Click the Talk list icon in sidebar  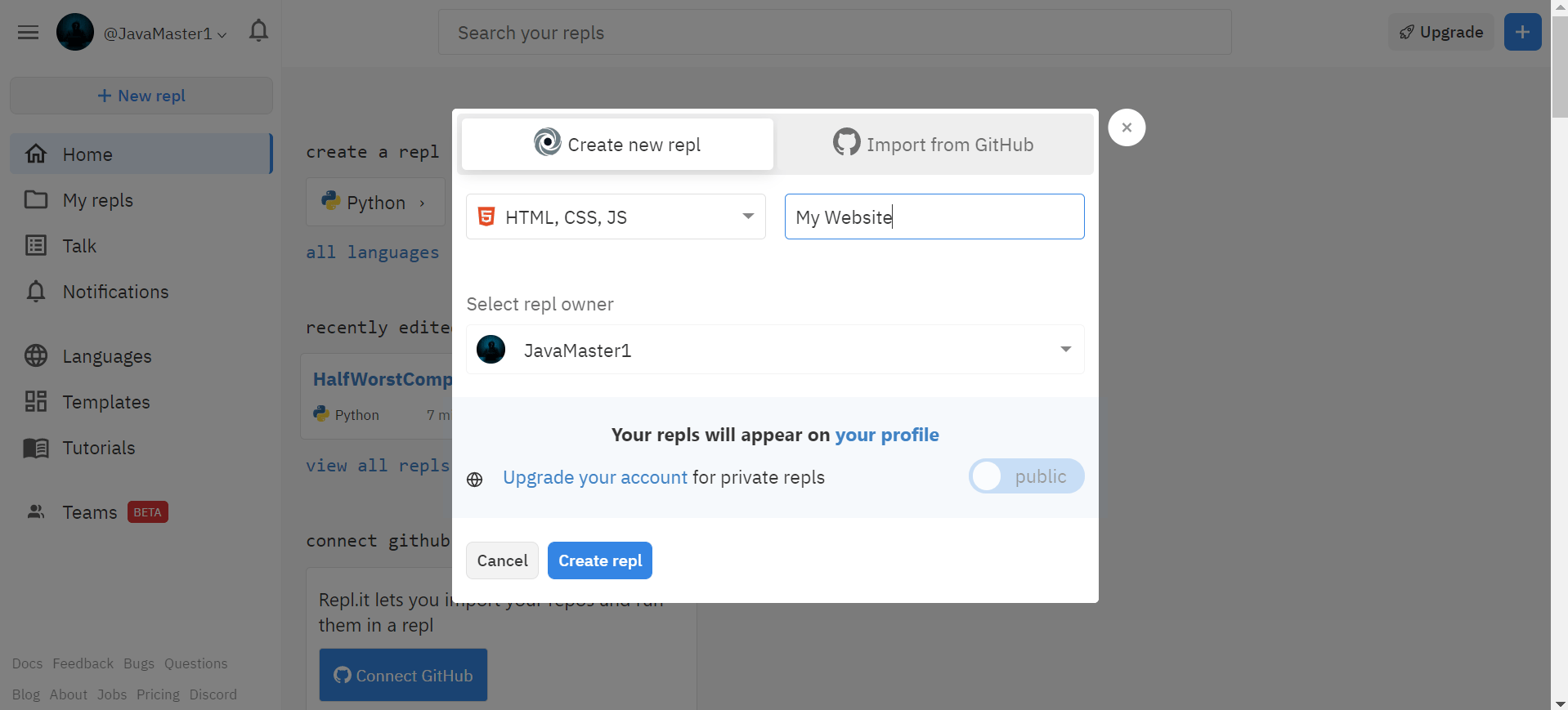pyautogui.click(x=36, y=245)
